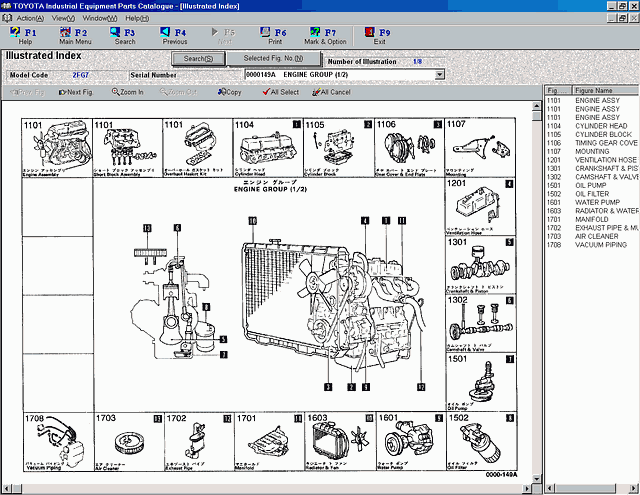Select thumbnail 1101 Overhaul Gasket Kit

click(198, 148)
